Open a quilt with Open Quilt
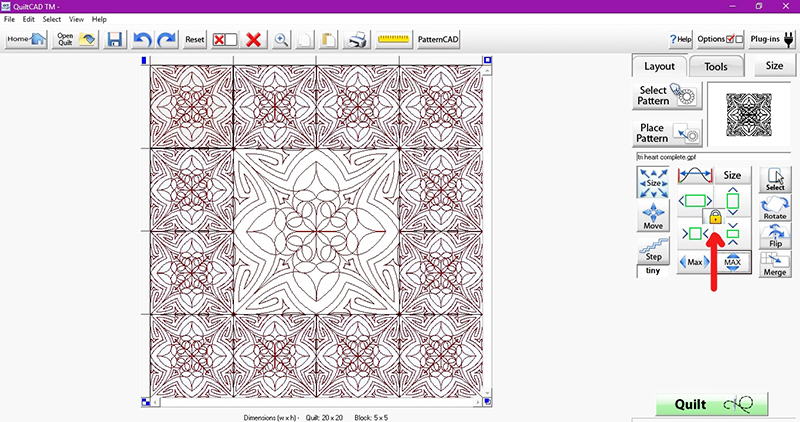This screenshot has width=800, height=422. point(75,39)
